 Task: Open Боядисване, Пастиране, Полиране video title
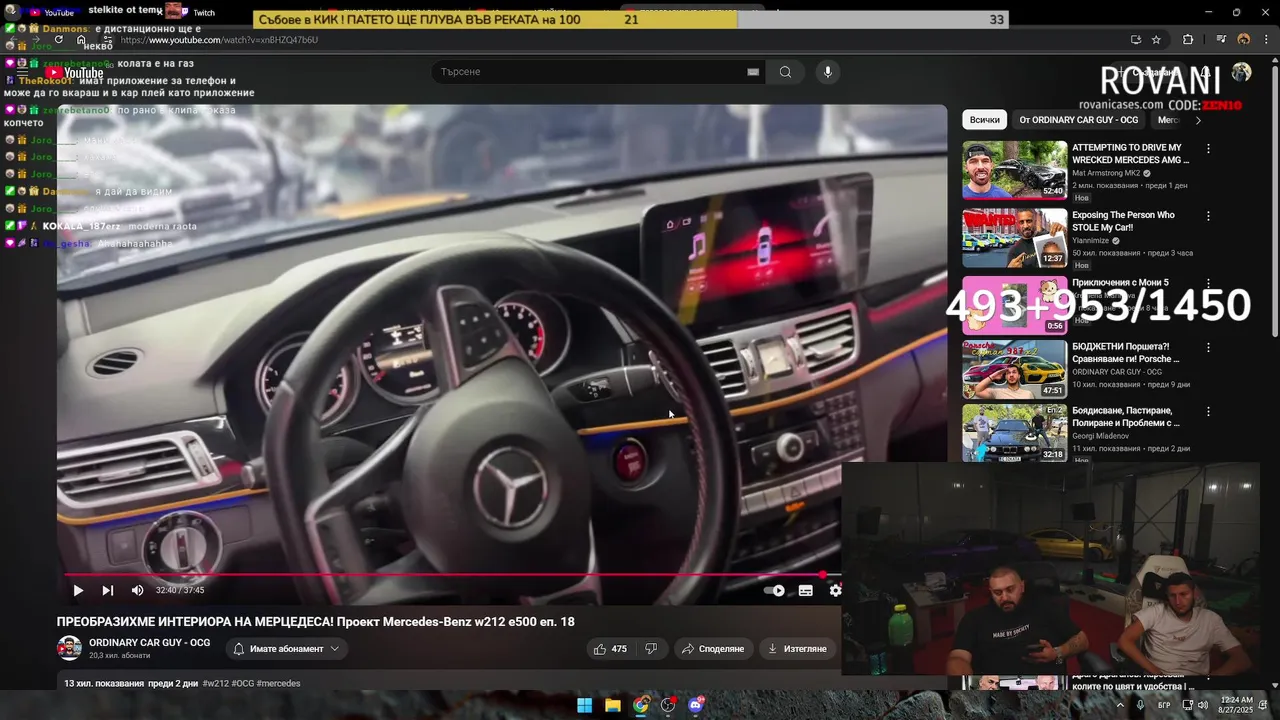tap(1126, 417)
